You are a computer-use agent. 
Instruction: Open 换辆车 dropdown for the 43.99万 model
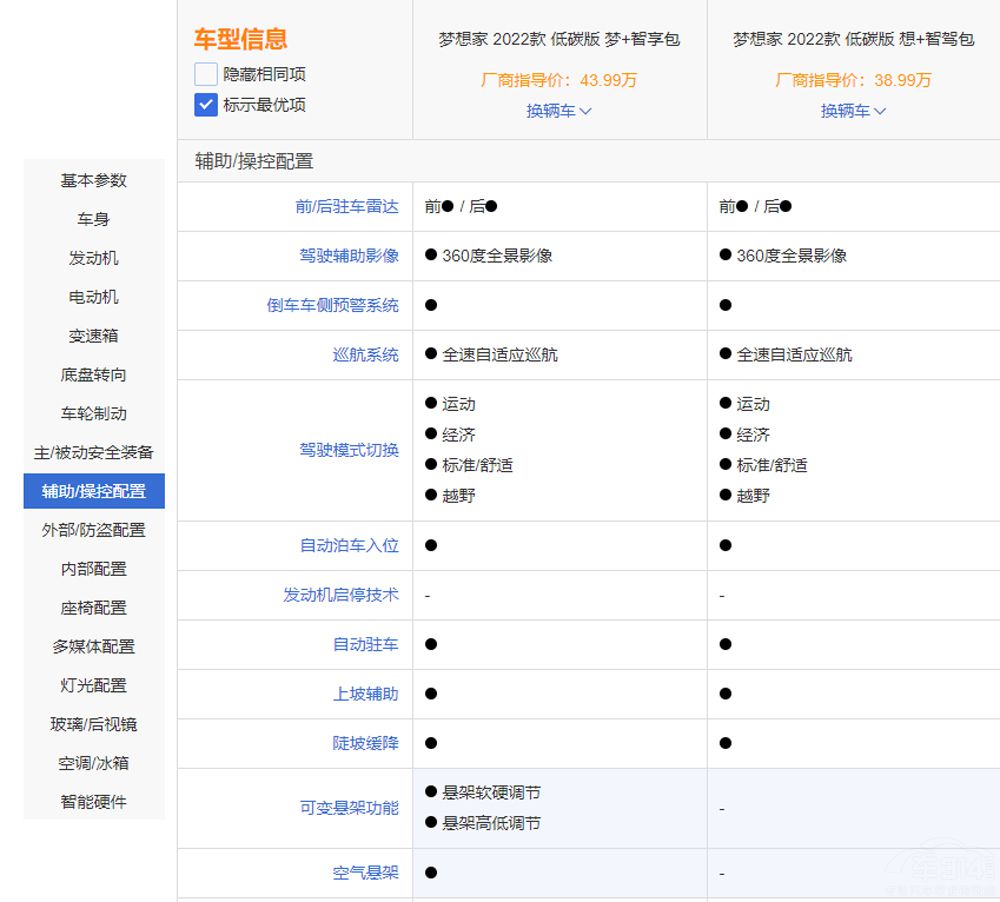(x=558, y=111)
